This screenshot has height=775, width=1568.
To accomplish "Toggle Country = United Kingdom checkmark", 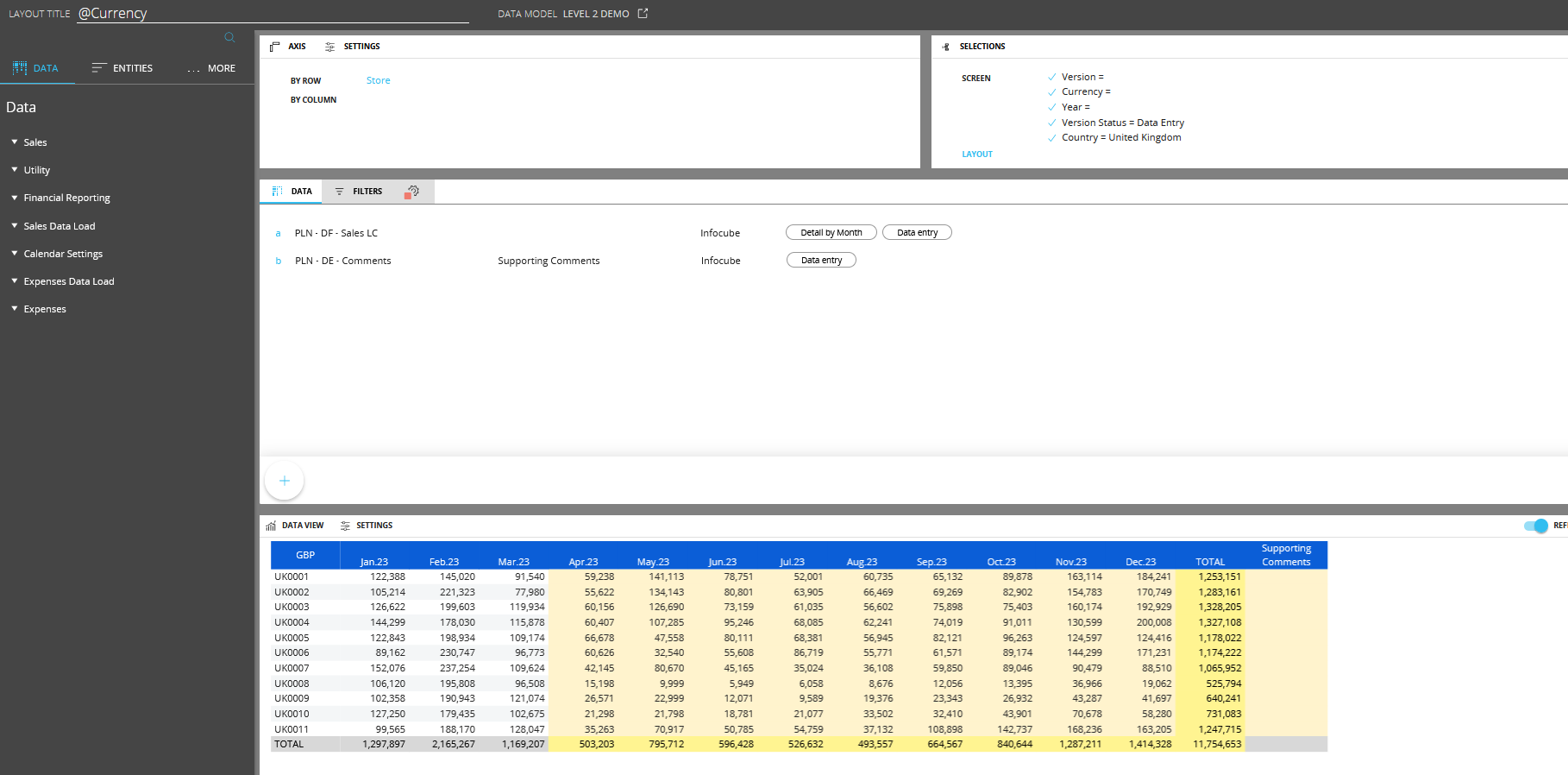I will coord(1051,138).
